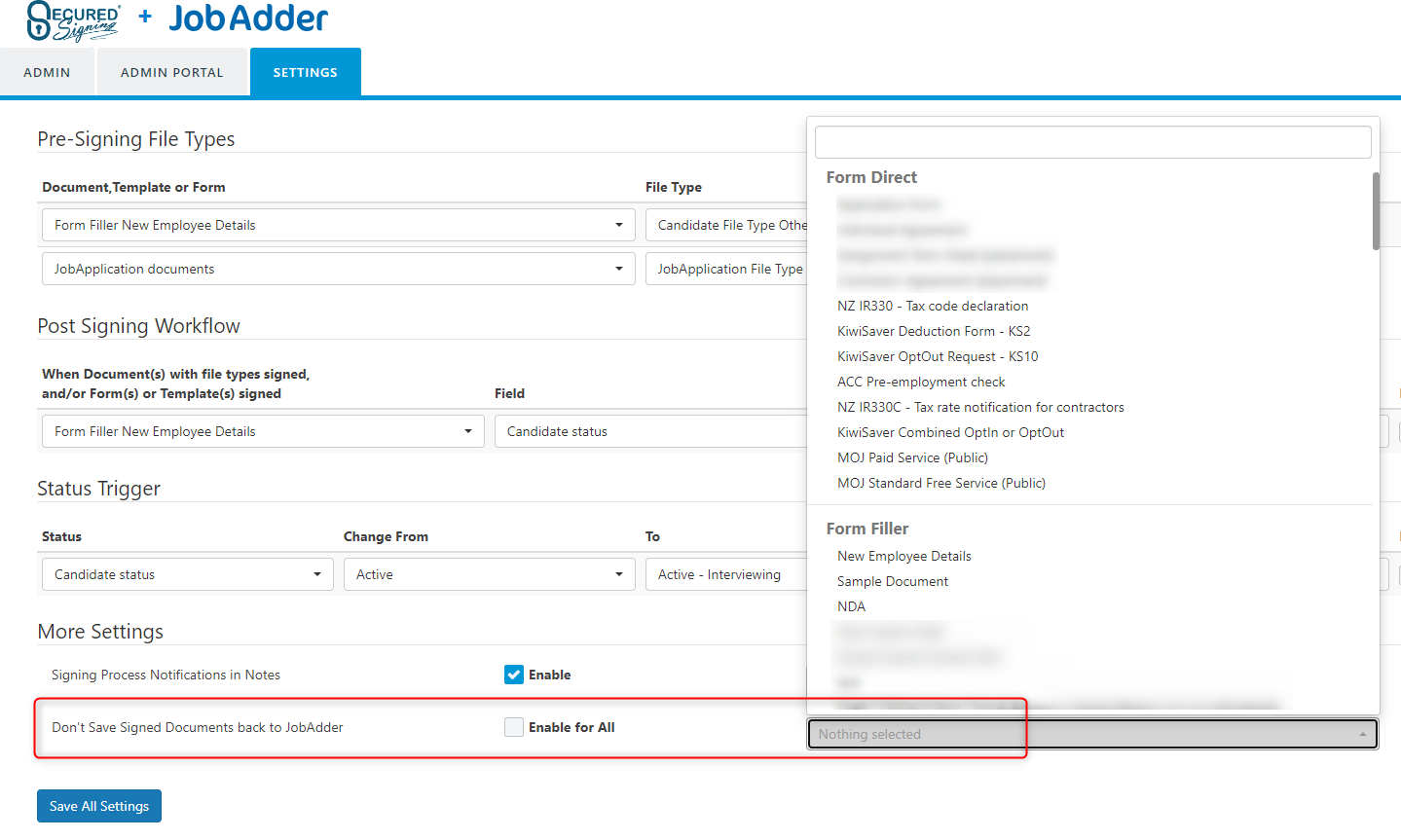Tick the Enable for All checkbox
The width and height of the screenshot is (1401, 840).
pyautogui.click(x=514, y=727)
